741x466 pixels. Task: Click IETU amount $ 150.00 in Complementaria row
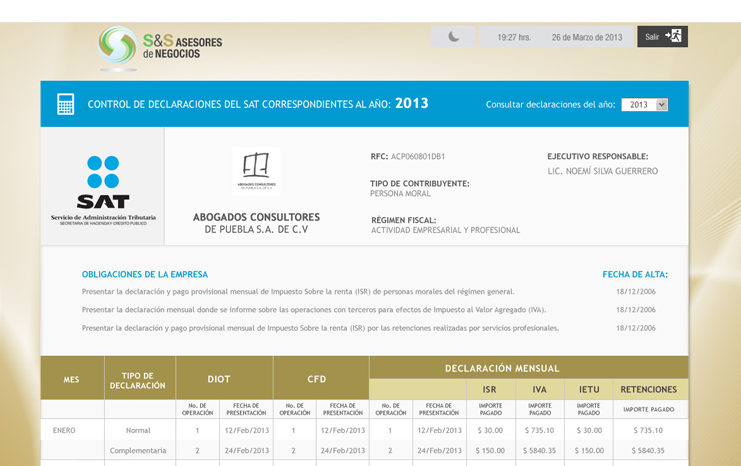589,451
